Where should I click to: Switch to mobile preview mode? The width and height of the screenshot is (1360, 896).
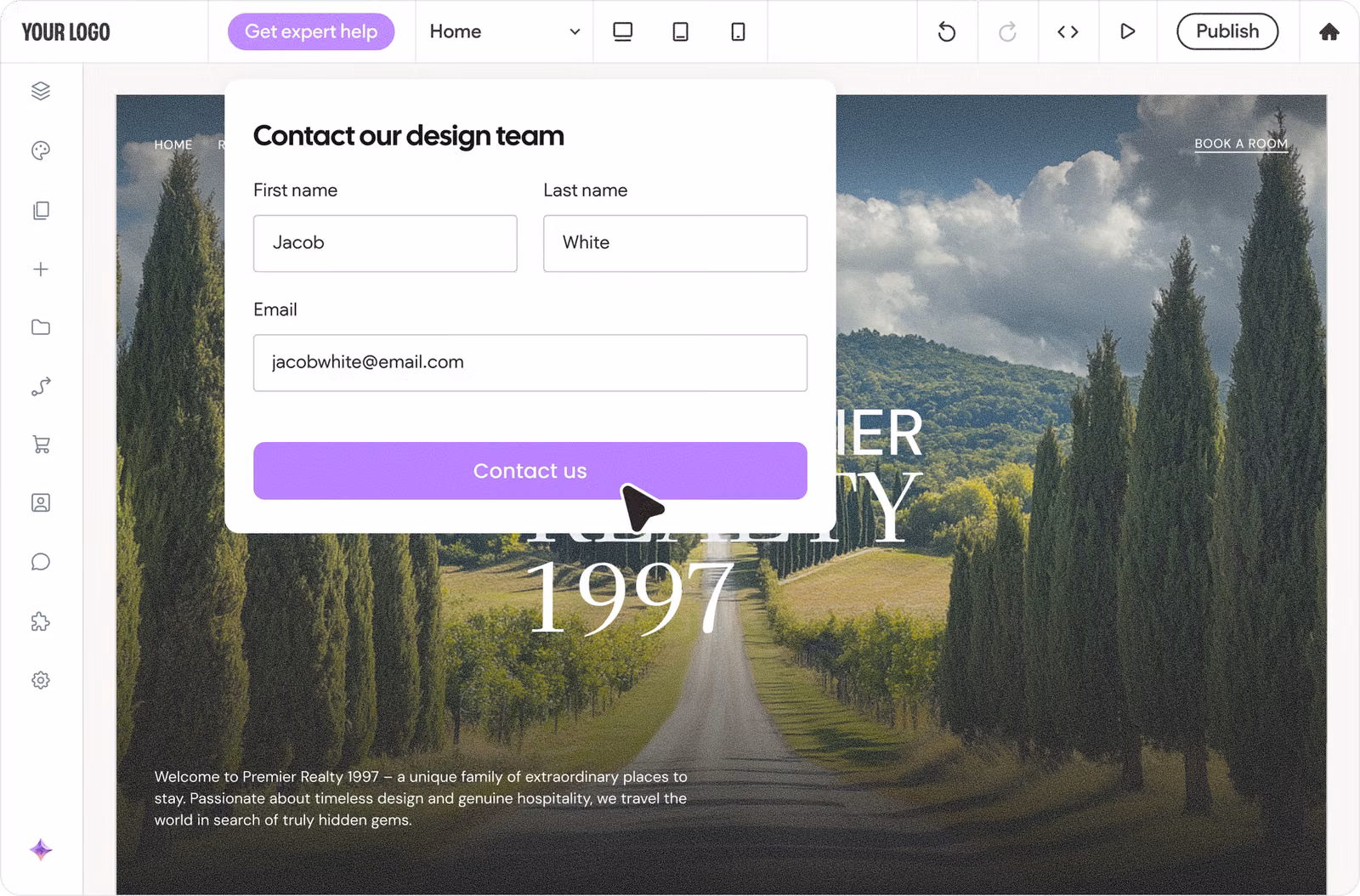[738, 32]
